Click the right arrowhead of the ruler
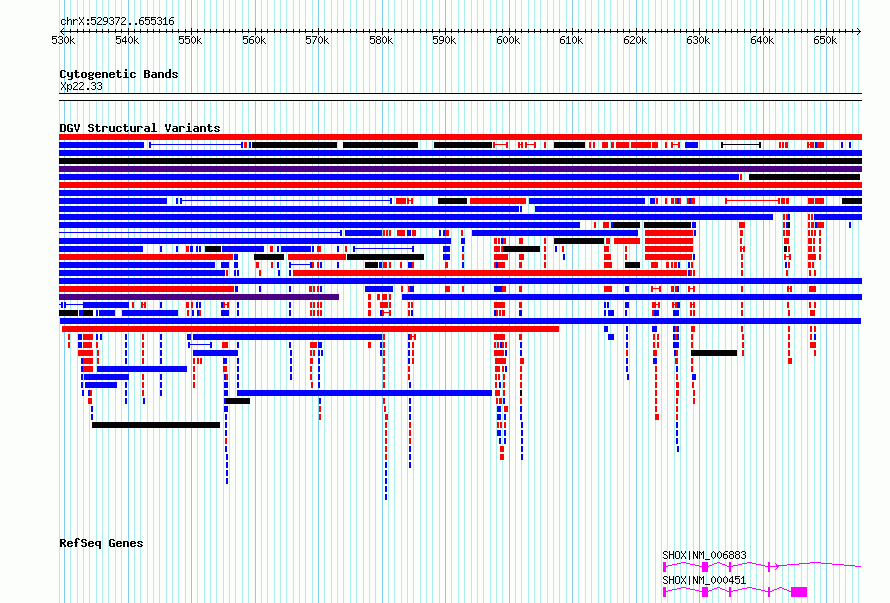The width and height of the screenshot is (890, 603). (859, 31)
